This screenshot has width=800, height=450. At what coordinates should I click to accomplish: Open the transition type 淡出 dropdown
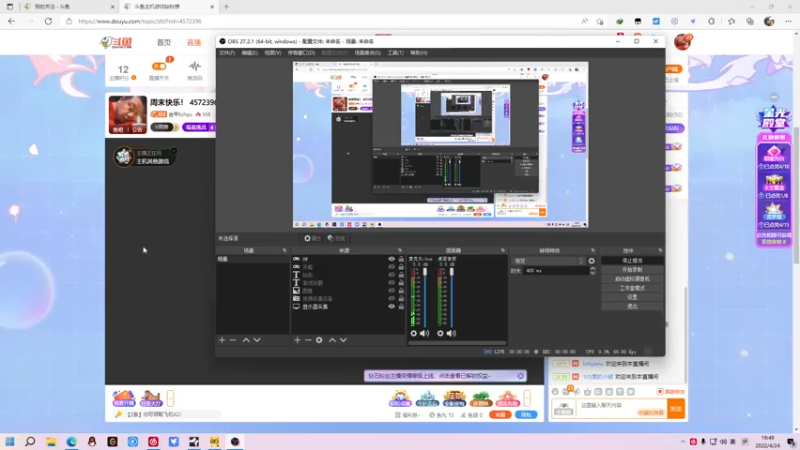point(548,261)
